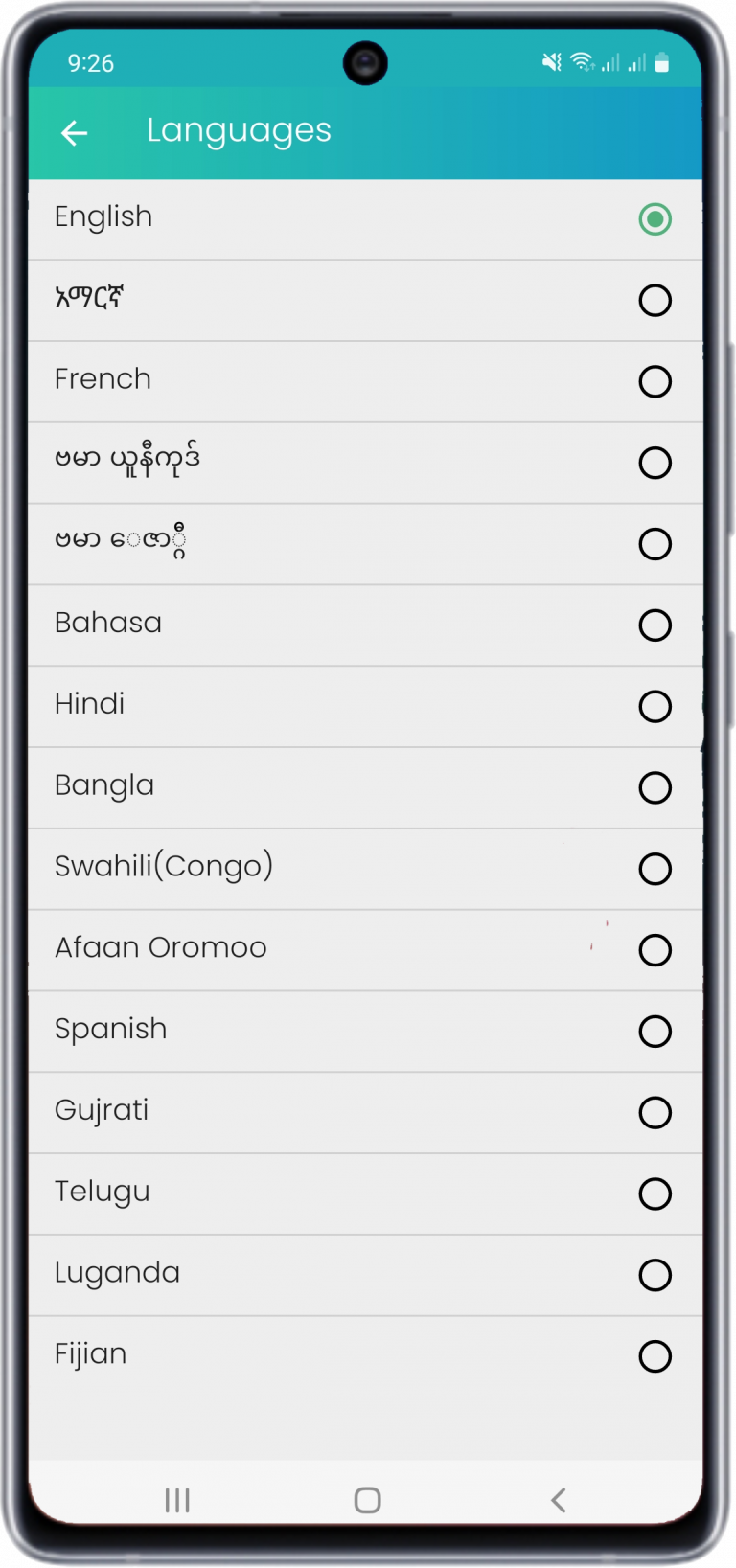Tap the Android home button icon
Image resolution: width=736 pixels, height=1568 pixels.
pos(368,1500)
